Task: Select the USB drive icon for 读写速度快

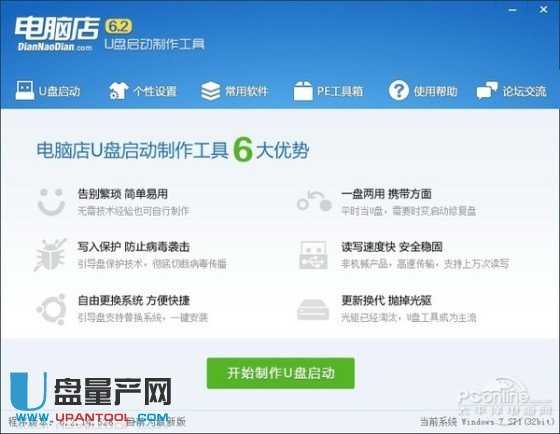Action: click(x=313, y=255)
